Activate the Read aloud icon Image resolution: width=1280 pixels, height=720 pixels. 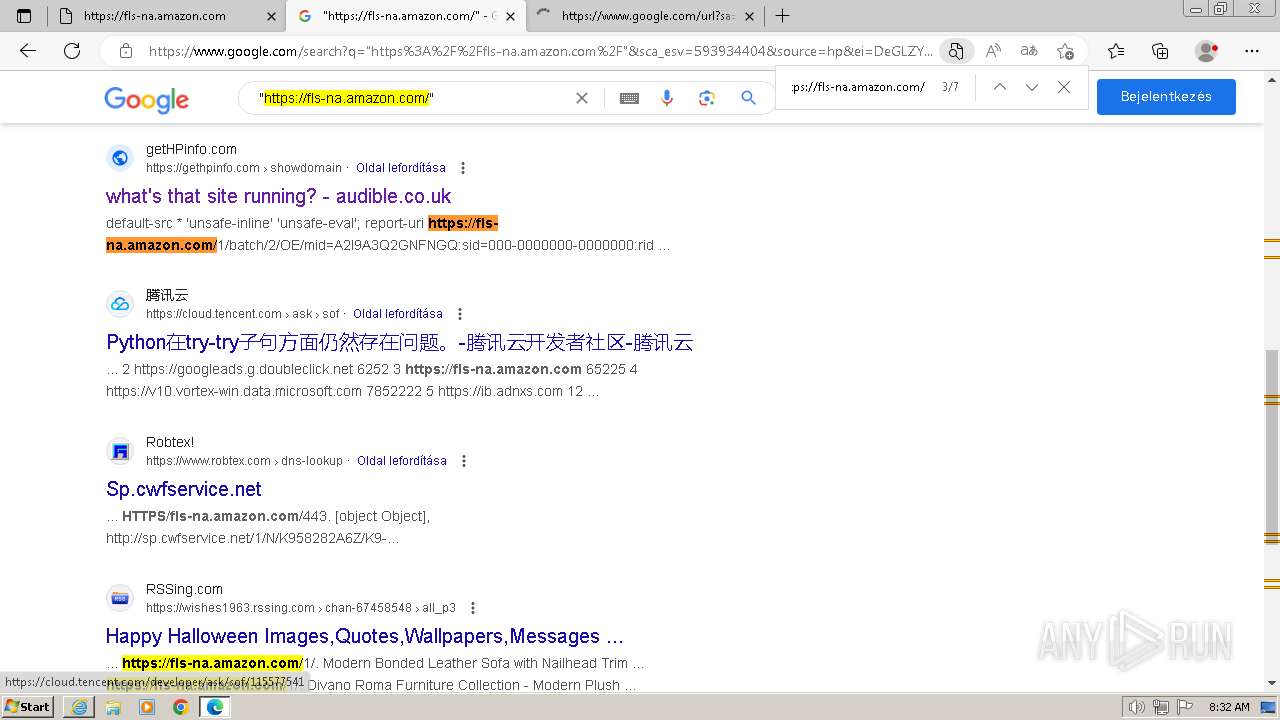[993, 51]
